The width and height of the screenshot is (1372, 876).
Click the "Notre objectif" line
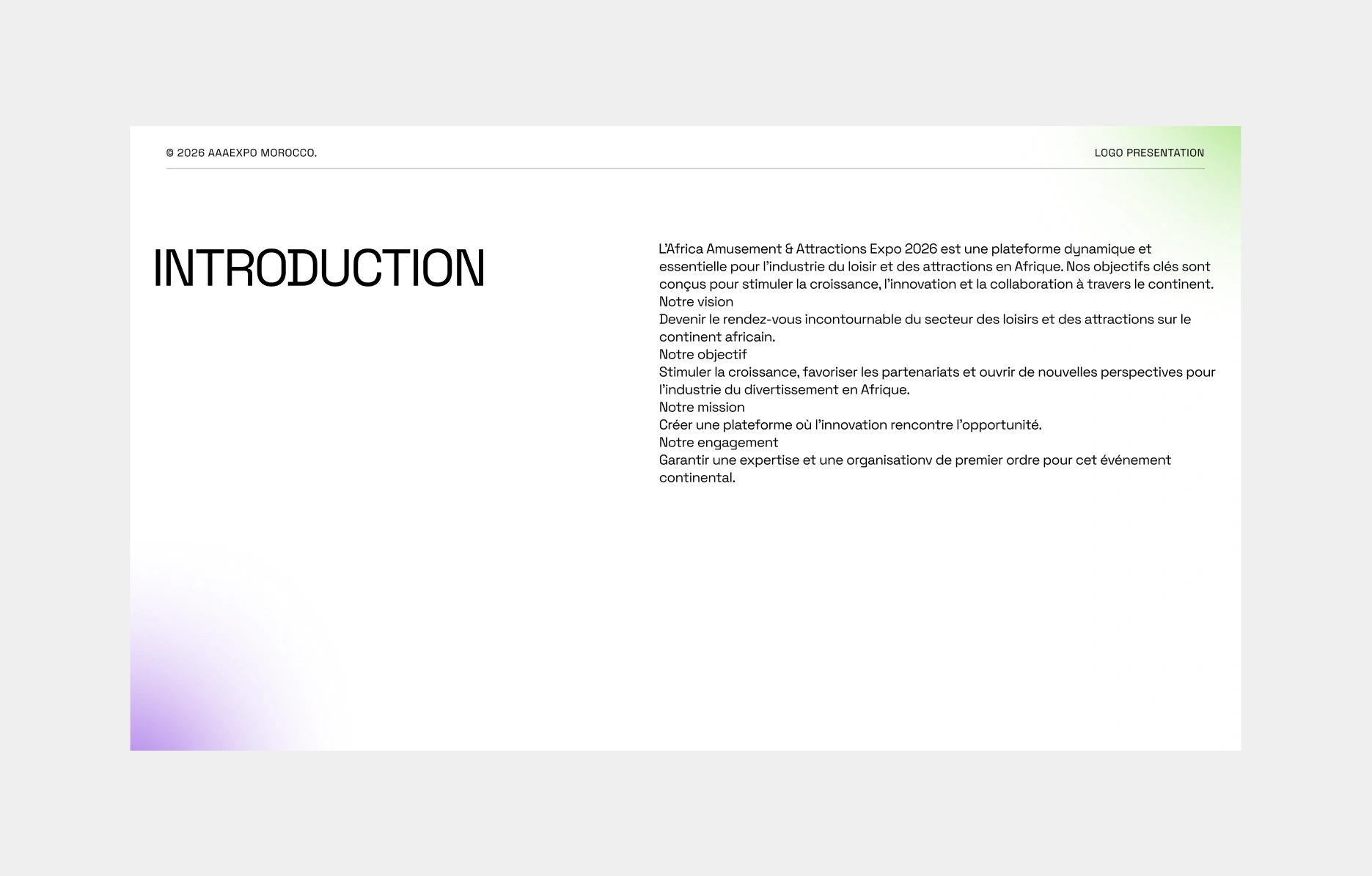tap(702, 355)
